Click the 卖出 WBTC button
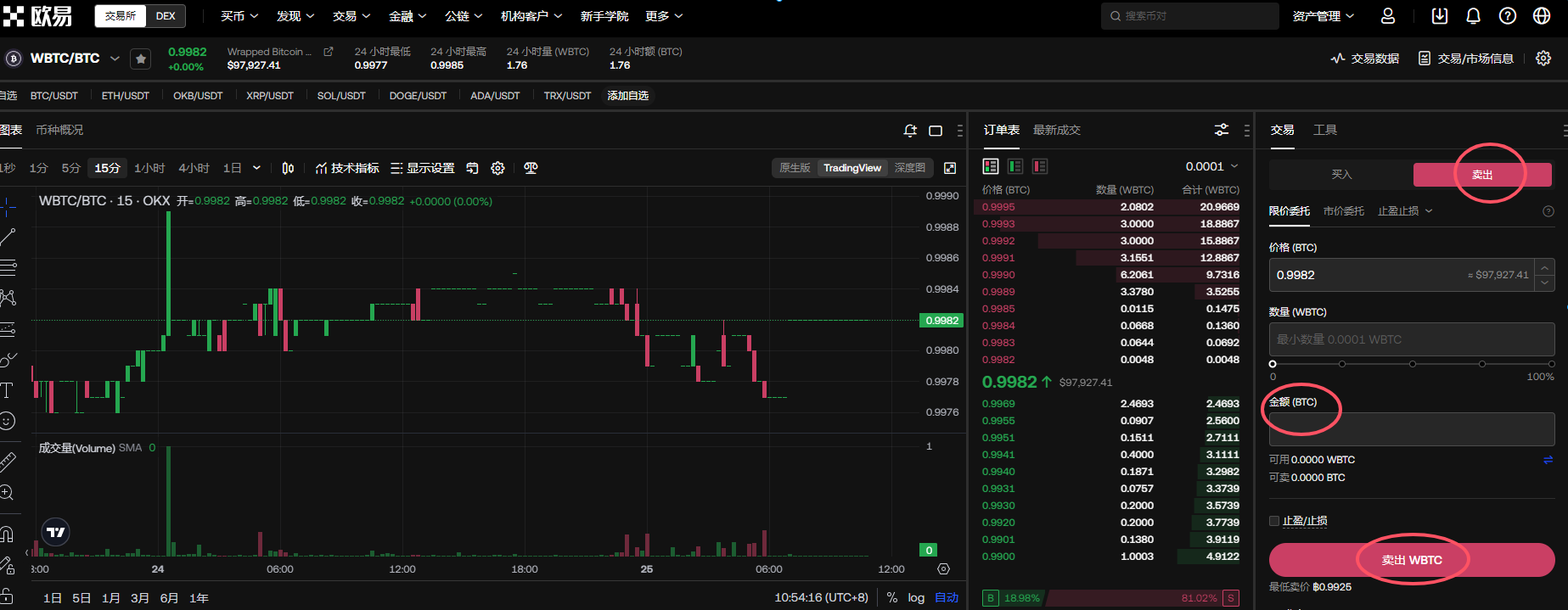 coord(1411,560)
